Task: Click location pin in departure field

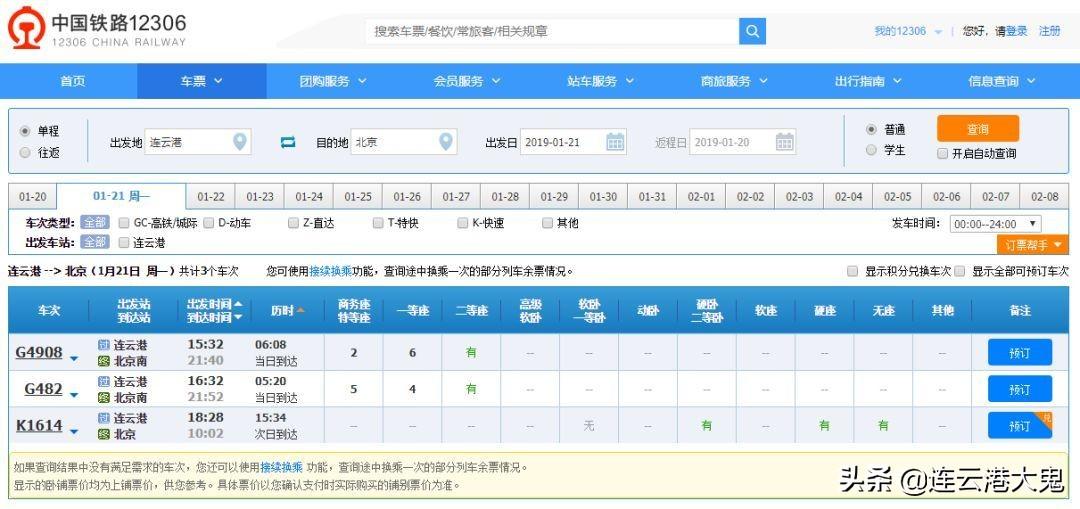Action: point(240,142)
